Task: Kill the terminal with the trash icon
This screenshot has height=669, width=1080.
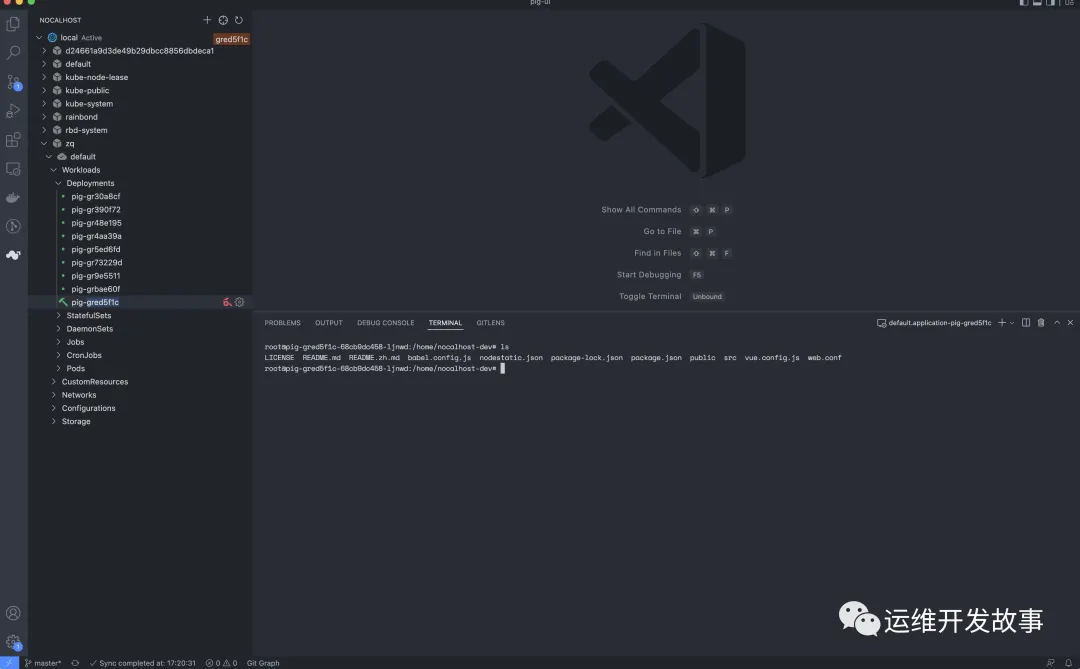Action: [1041, 322]
